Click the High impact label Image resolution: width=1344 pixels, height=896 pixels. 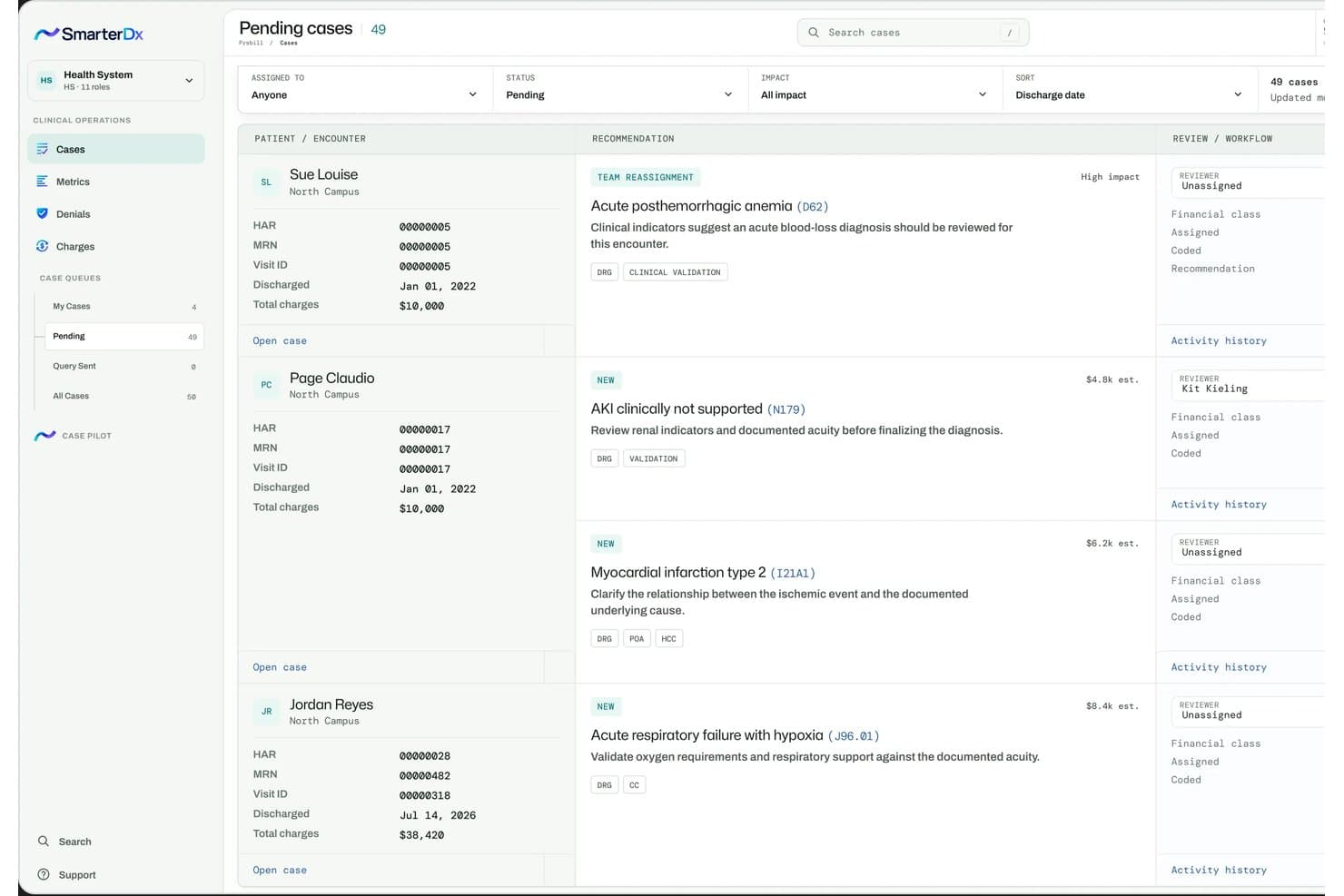tap(1110, 177)
